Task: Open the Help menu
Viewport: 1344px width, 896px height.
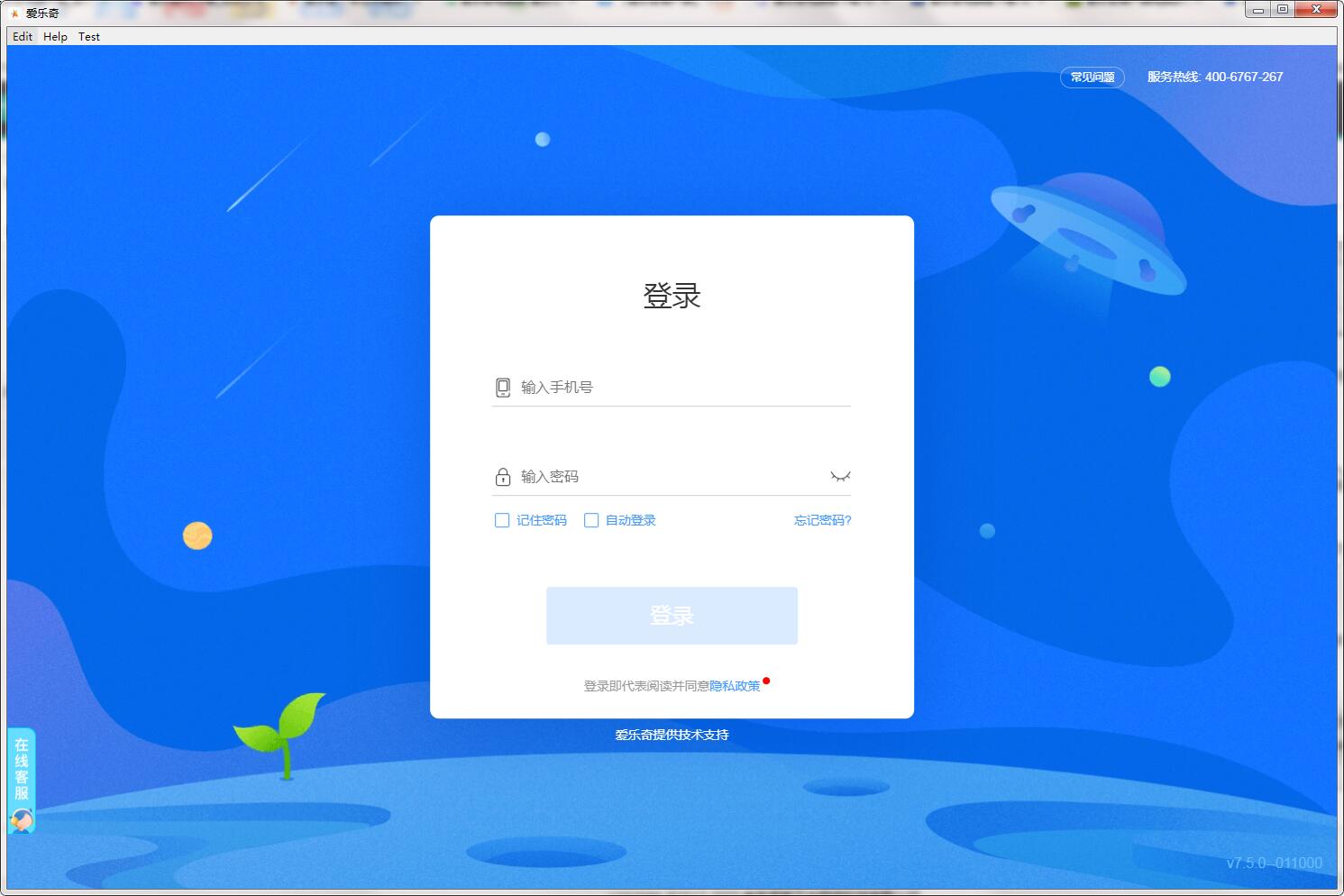Action: pos(54,37)
